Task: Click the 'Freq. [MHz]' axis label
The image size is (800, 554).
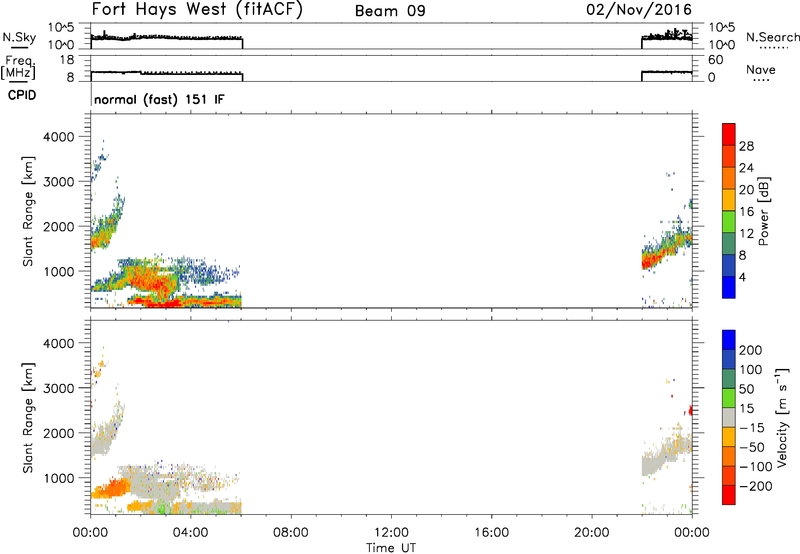Action: click(18, 68)
